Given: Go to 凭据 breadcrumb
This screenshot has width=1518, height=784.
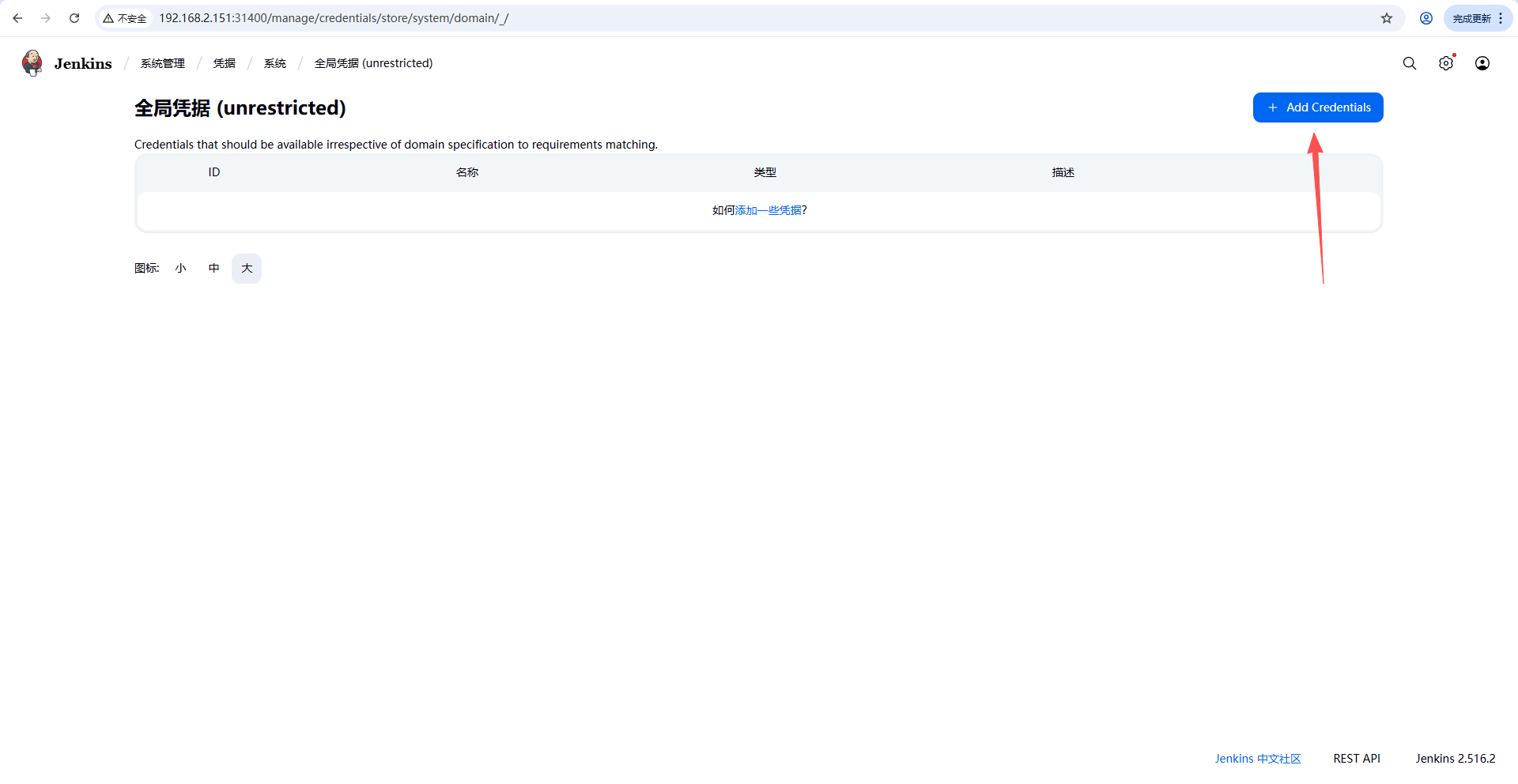Looking at the screenshot, I should click(x=225, y=63).
